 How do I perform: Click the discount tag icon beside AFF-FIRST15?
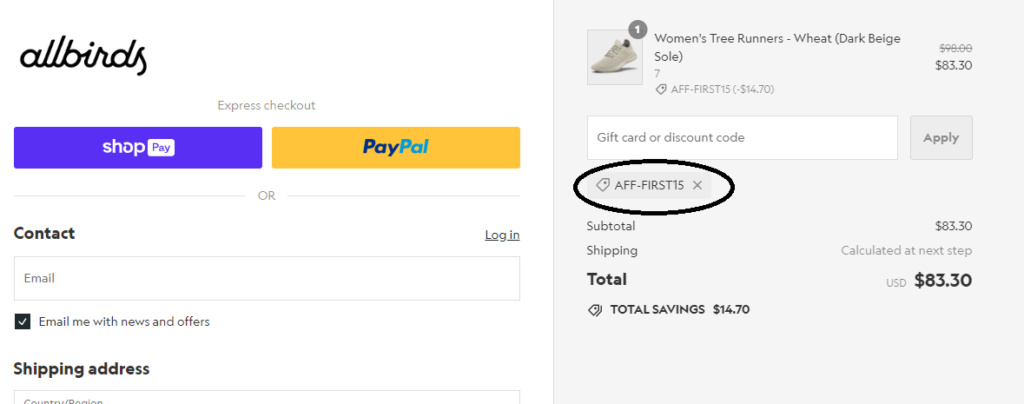pyautogui.click(x=603, y=186)
